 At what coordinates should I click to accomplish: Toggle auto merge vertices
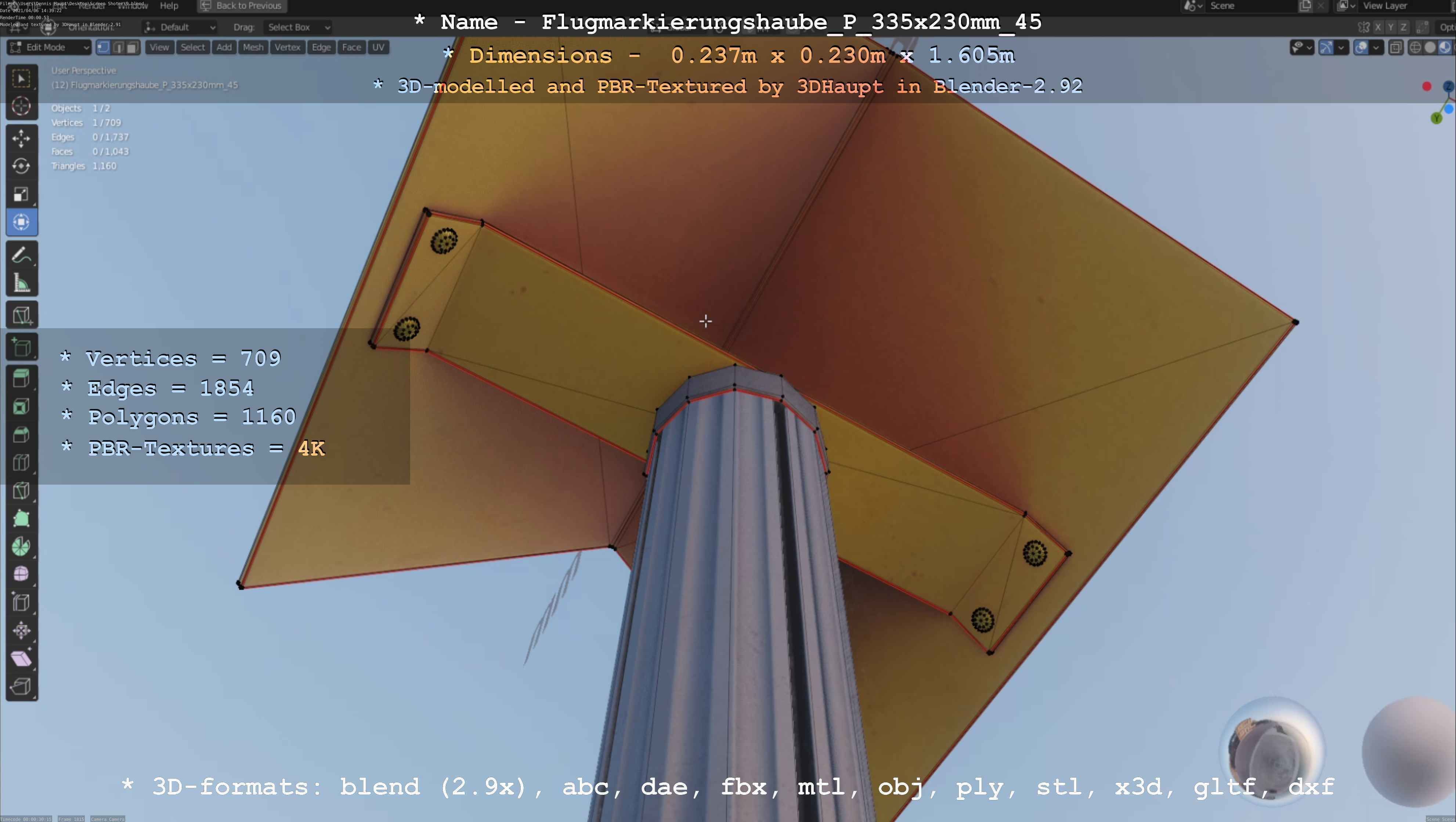click(1423, 27)
